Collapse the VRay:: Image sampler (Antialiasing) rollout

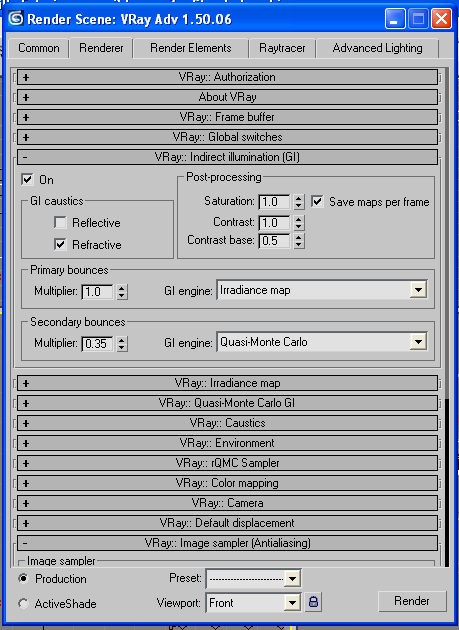(x=227, y=543)
